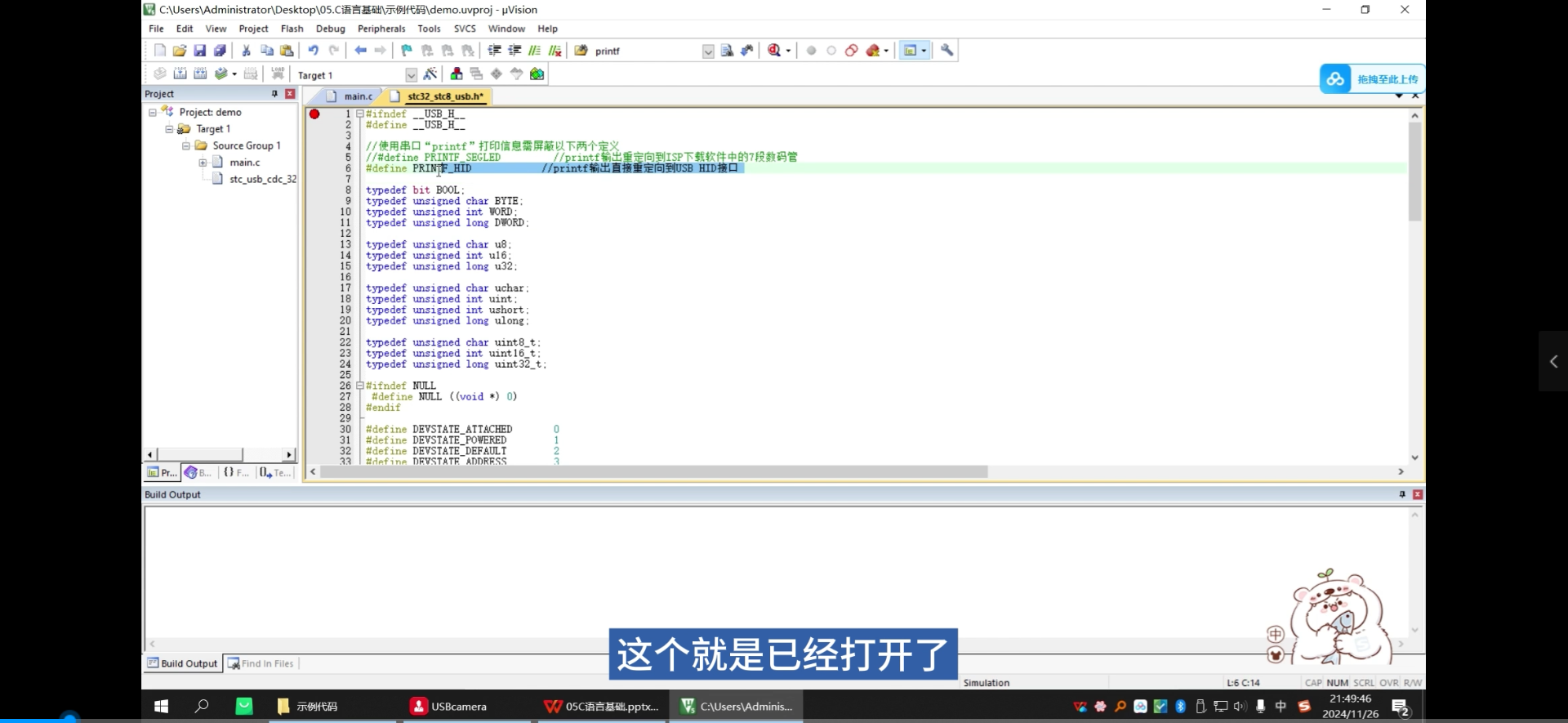Screen dimensions: 1568x723
Task: Switch to the Templates panel tab
Action: click(x=275, y=472)
